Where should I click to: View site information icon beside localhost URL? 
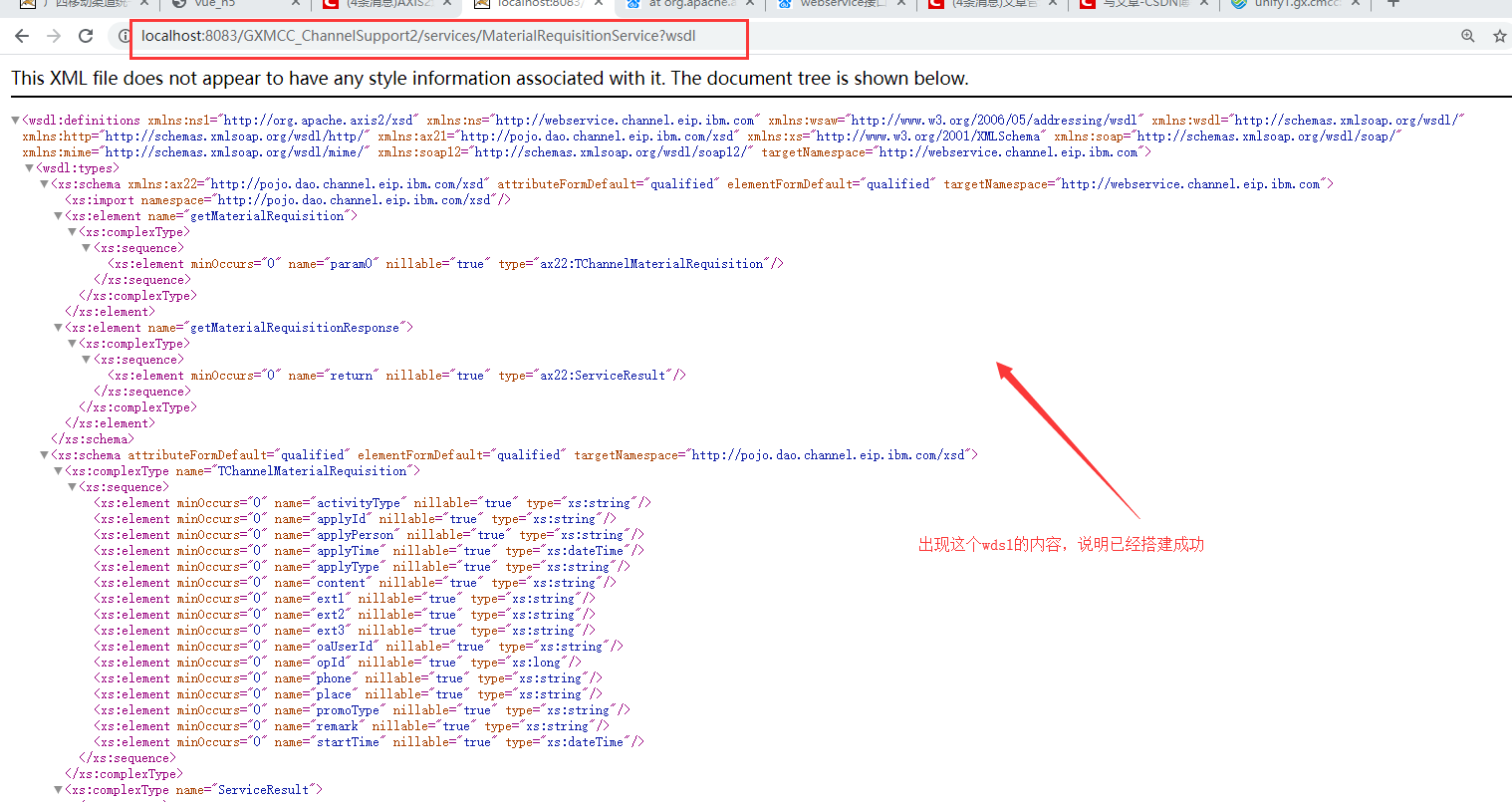(x=125, y=36)
